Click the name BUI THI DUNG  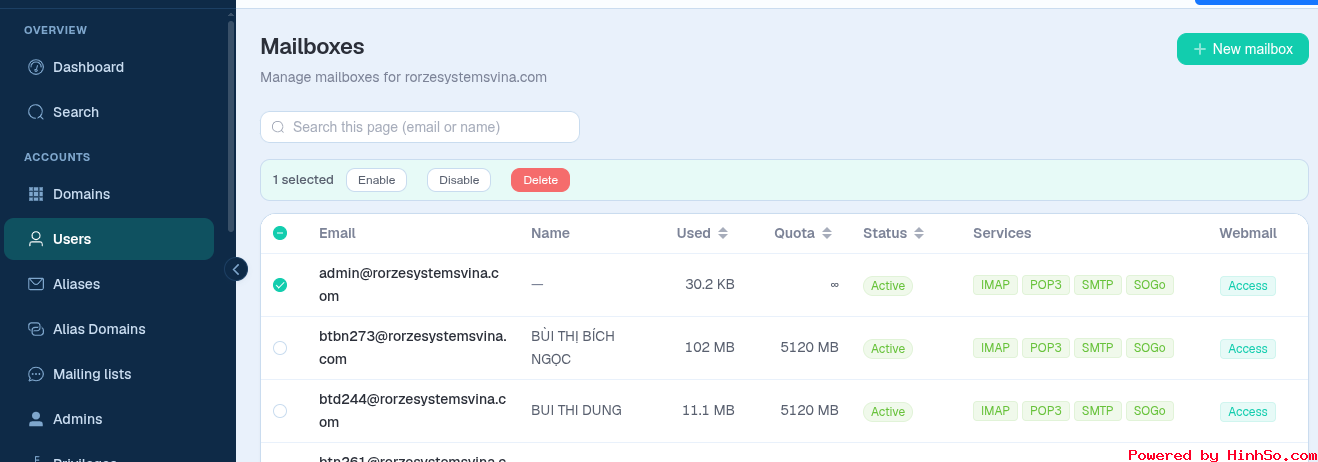click(576, 410)
